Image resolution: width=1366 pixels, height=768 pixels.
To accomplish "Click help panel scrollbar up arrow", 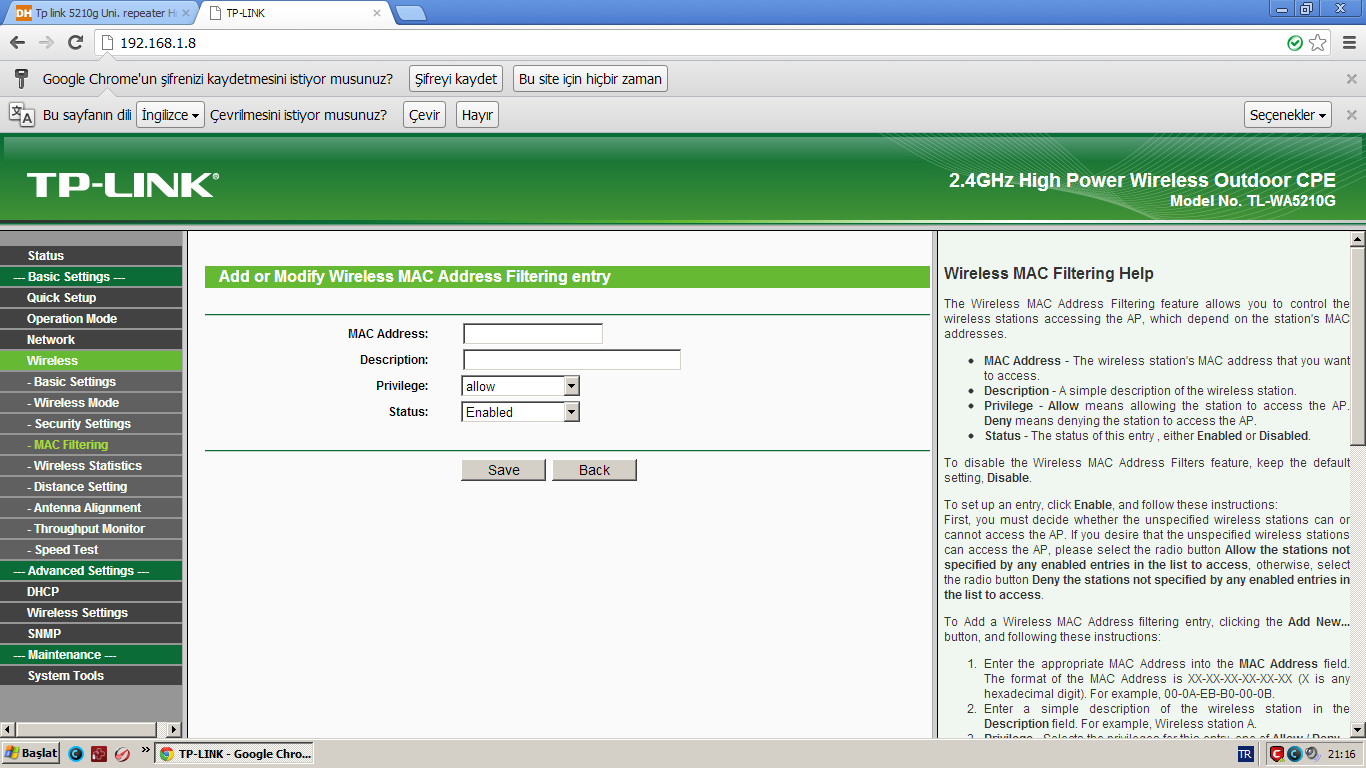I will click(1358, 240).
